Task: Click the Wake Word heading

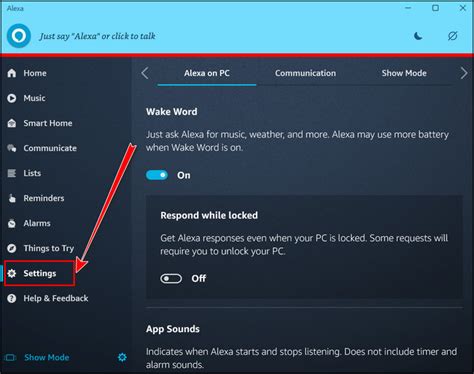Action: (171, 112)
